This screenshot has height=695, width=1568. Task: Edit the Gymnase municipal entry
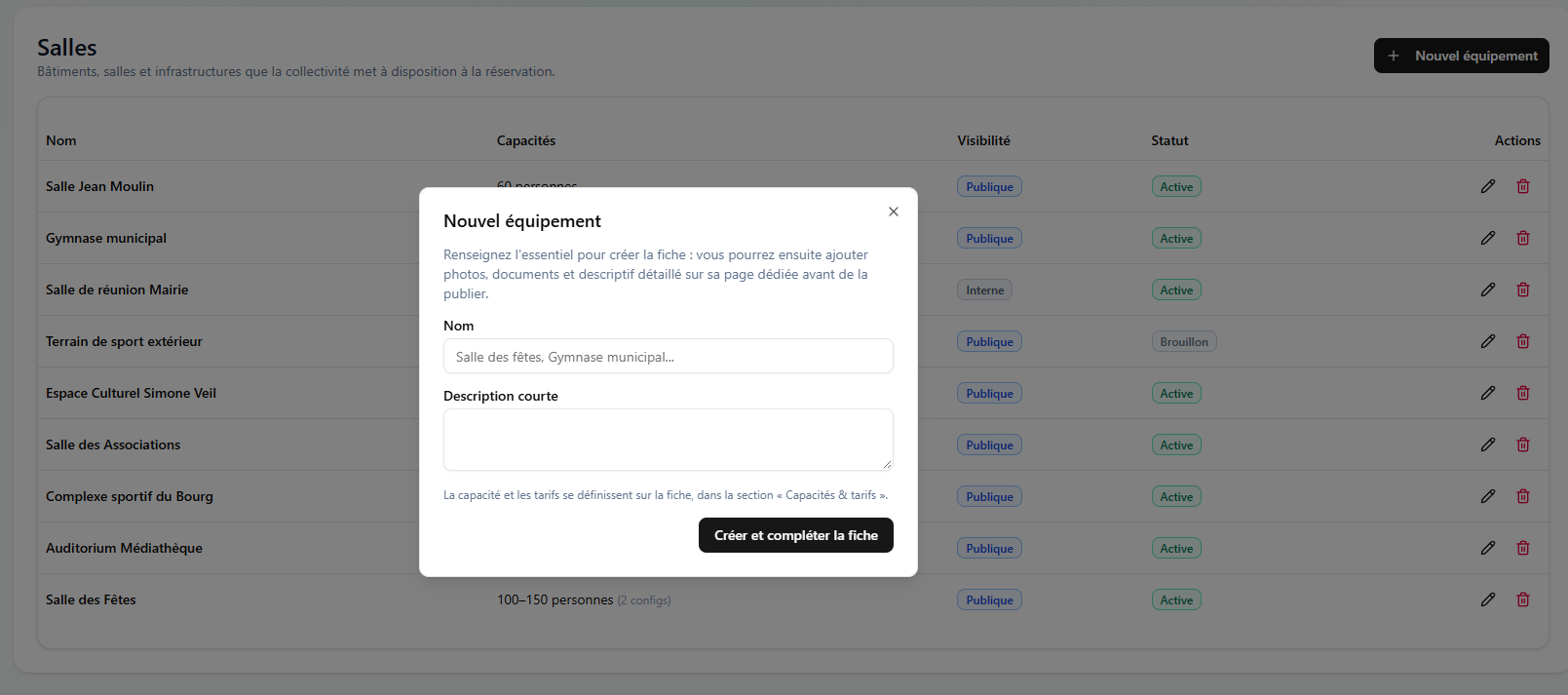1488,238
